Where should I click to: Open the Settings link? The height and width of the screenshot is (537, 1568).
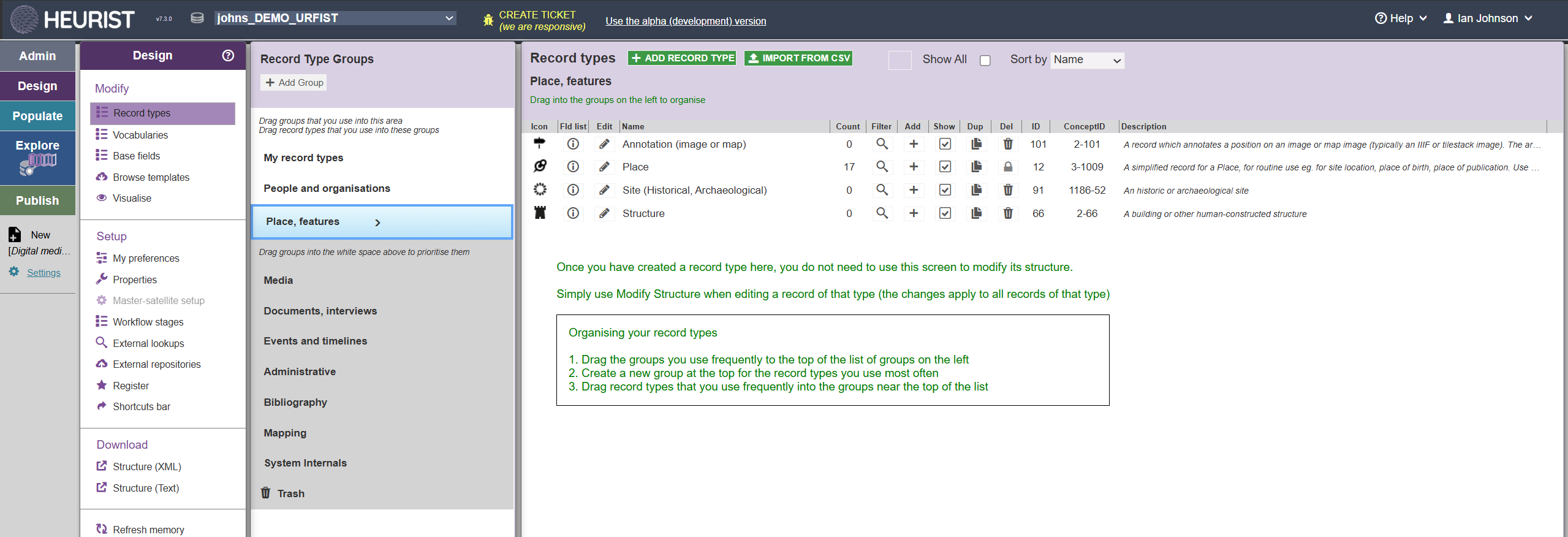[44, 273]
